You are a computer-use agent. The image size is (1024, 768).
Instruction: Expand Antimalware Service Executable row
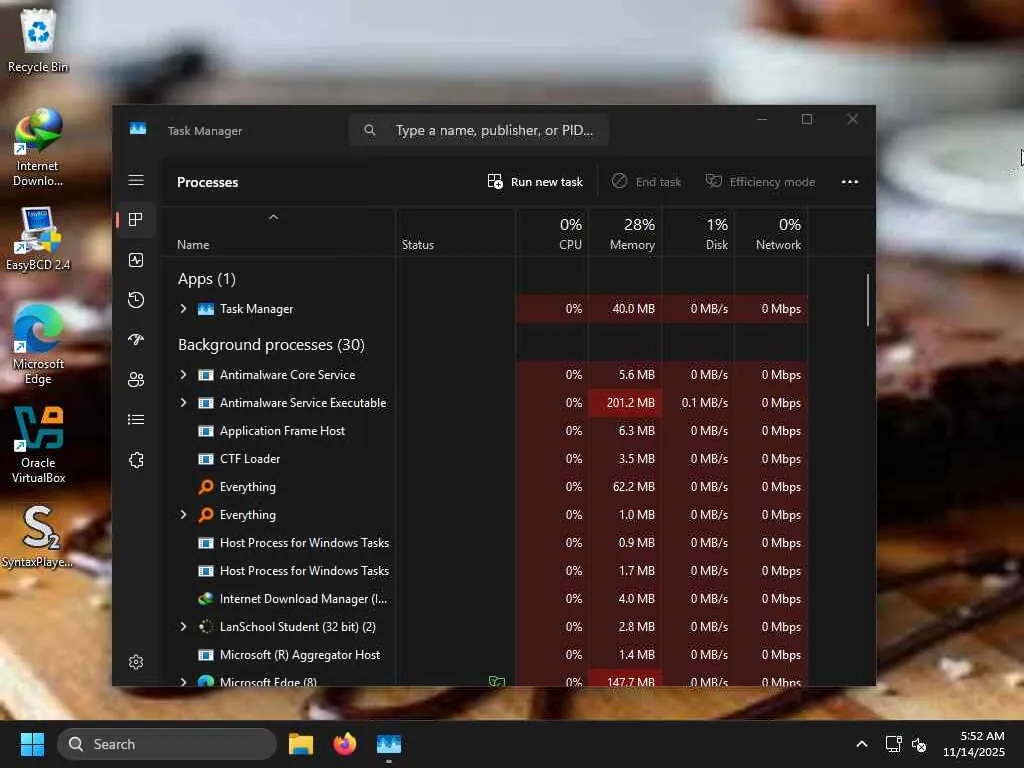(184, 403)
